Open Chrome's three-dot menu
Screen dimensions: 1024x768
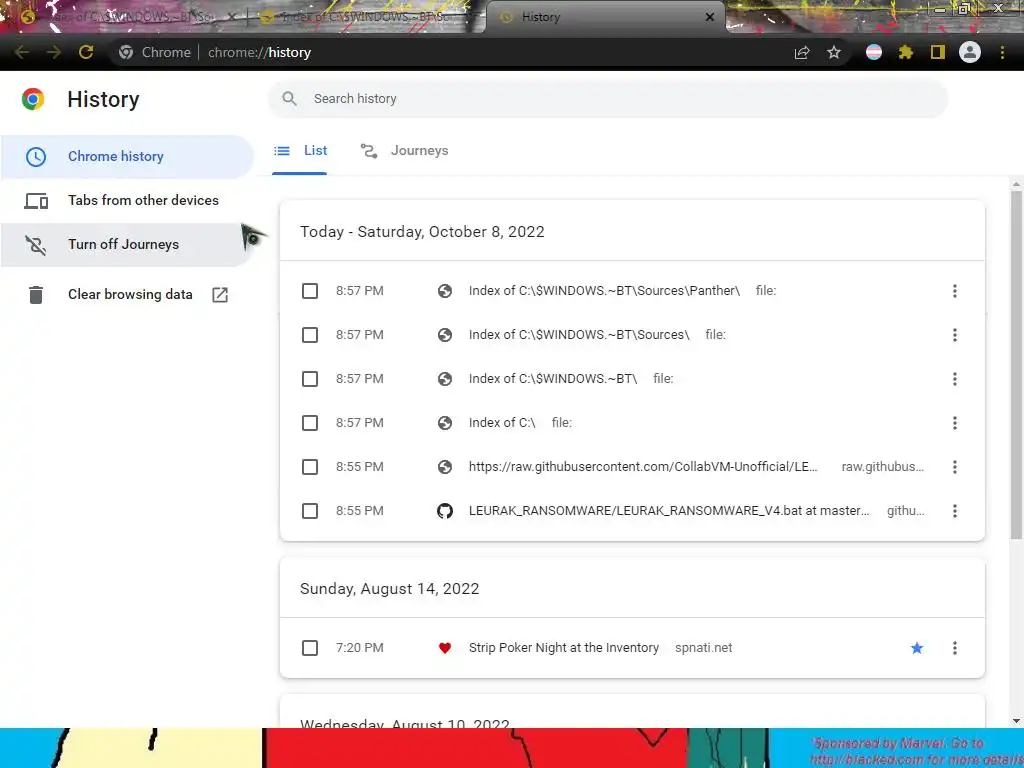coord(1002,52)
